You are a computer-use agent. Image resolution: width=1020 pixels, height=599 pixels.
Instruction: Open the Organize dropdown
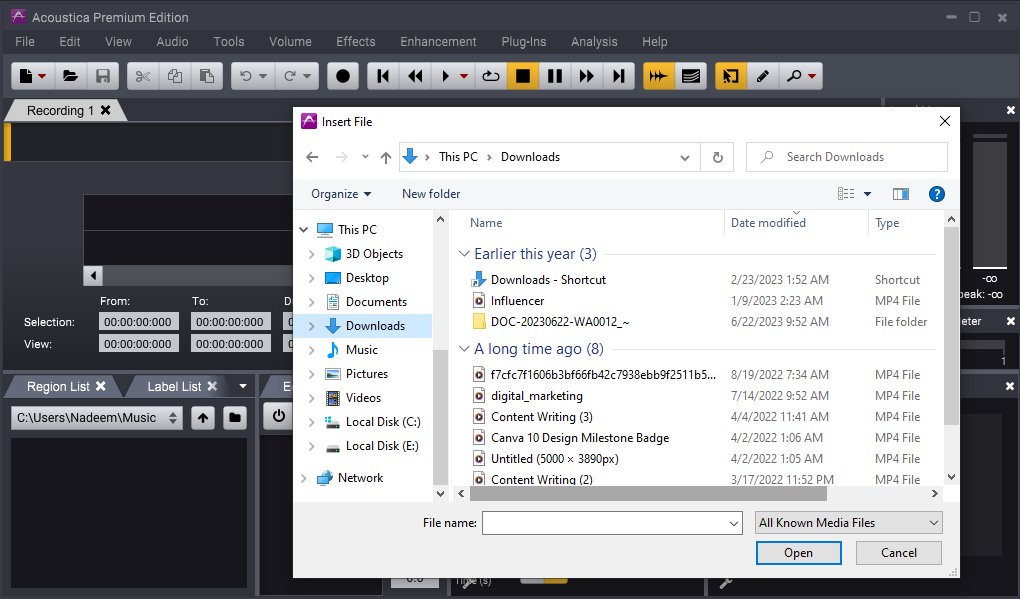coord(341,194)
